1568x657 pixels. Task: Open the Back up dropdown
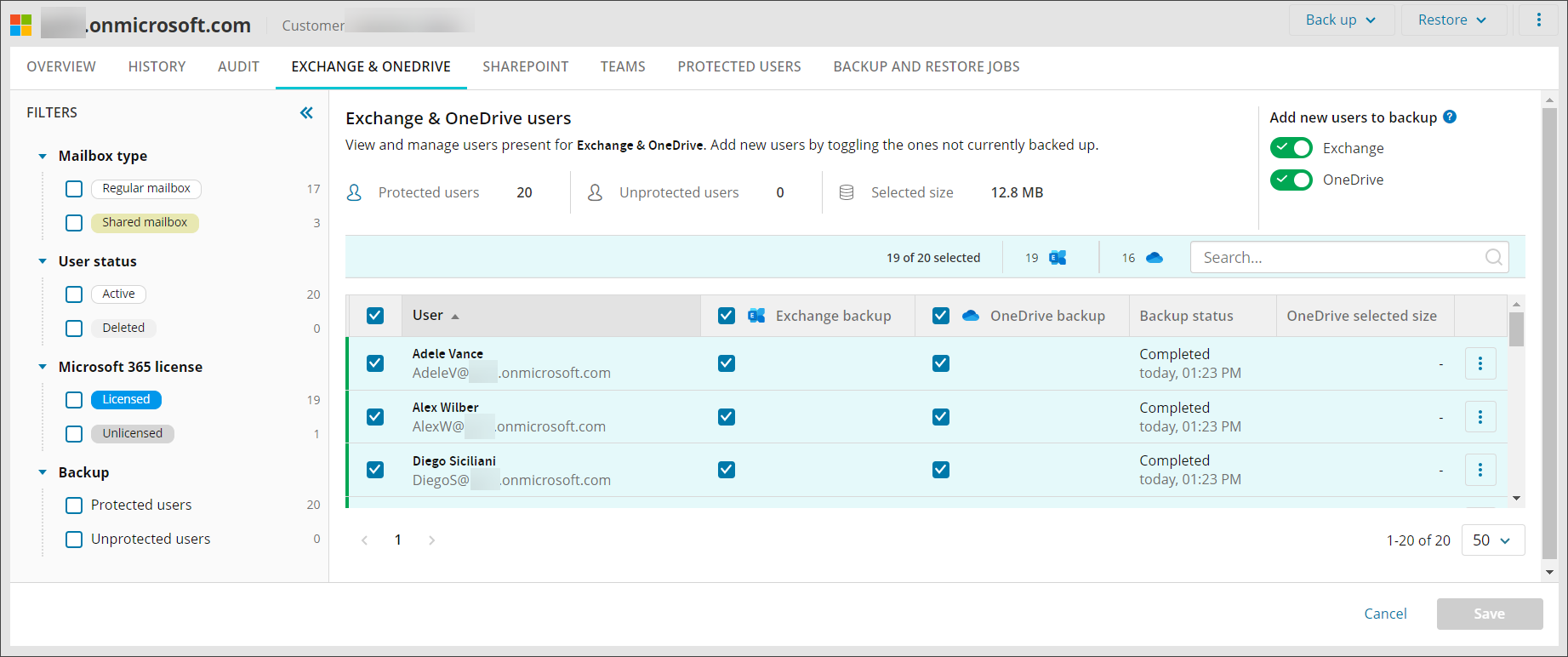pos(1340,20)
